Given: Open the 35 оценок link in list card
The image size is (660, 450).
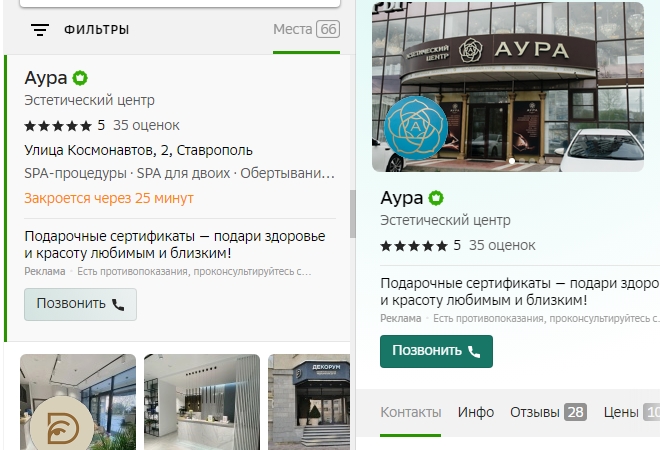Looking at the screenshot, I should 146,126.
